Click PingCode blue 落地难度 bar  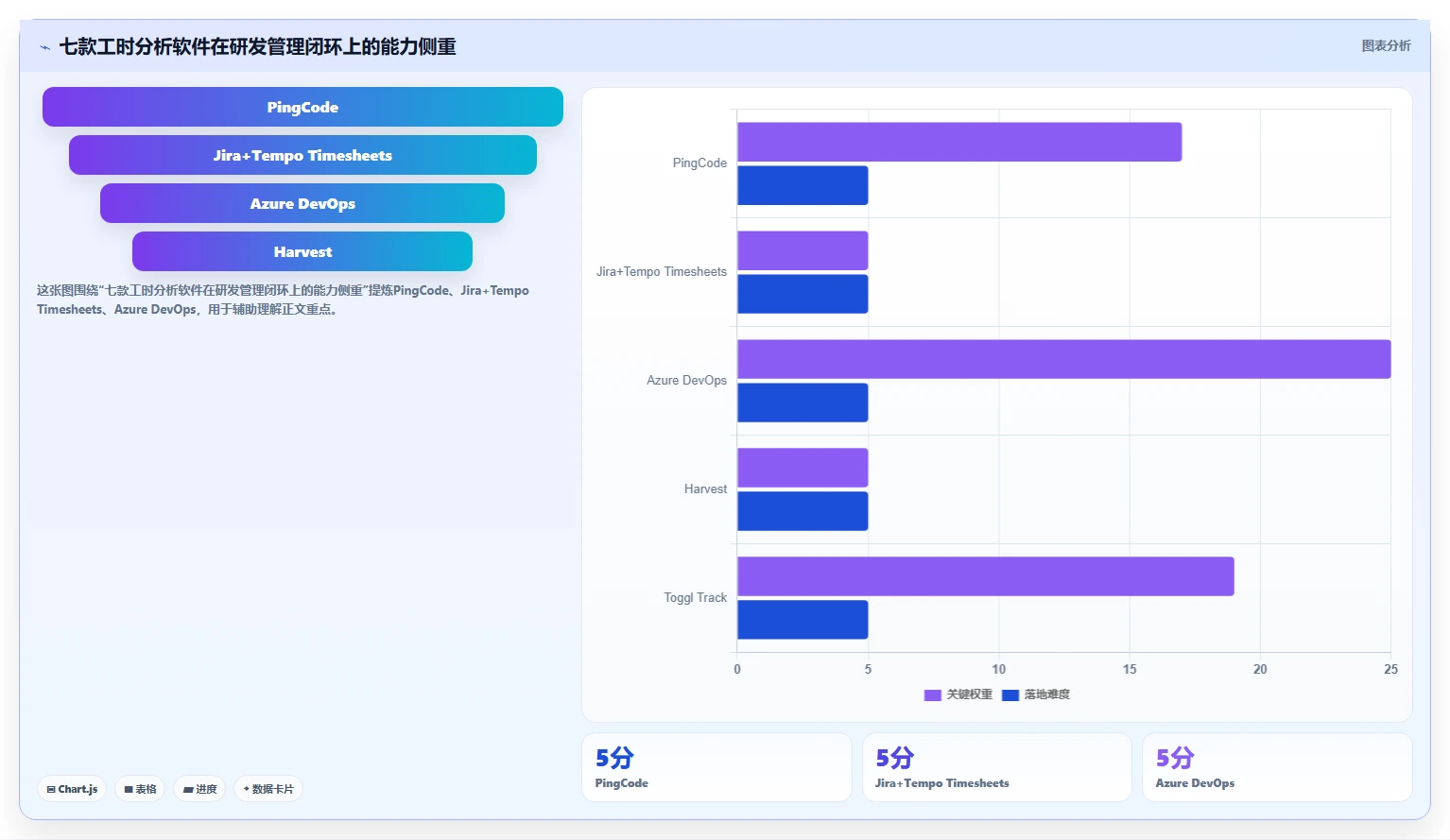(x=803, y=185)
